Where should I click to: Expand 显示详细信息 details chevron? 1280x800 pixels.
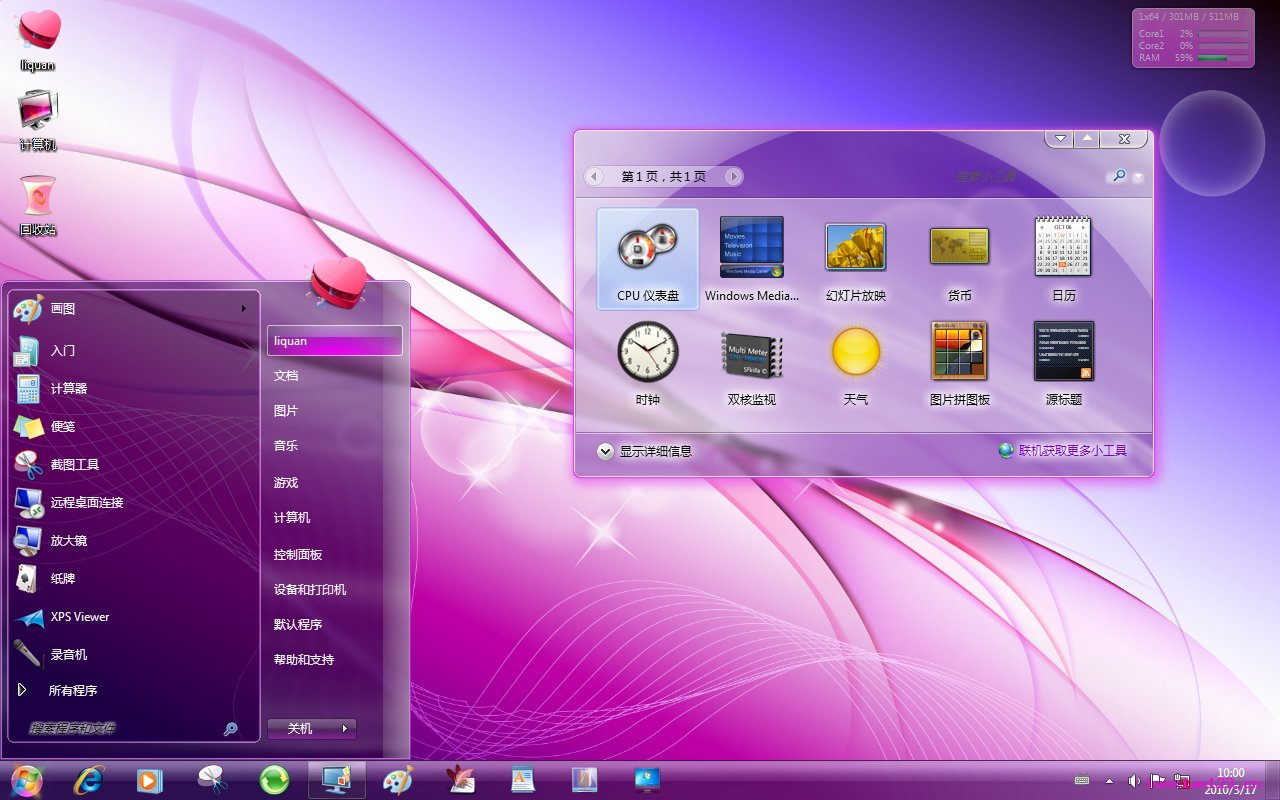coord(605,451)
